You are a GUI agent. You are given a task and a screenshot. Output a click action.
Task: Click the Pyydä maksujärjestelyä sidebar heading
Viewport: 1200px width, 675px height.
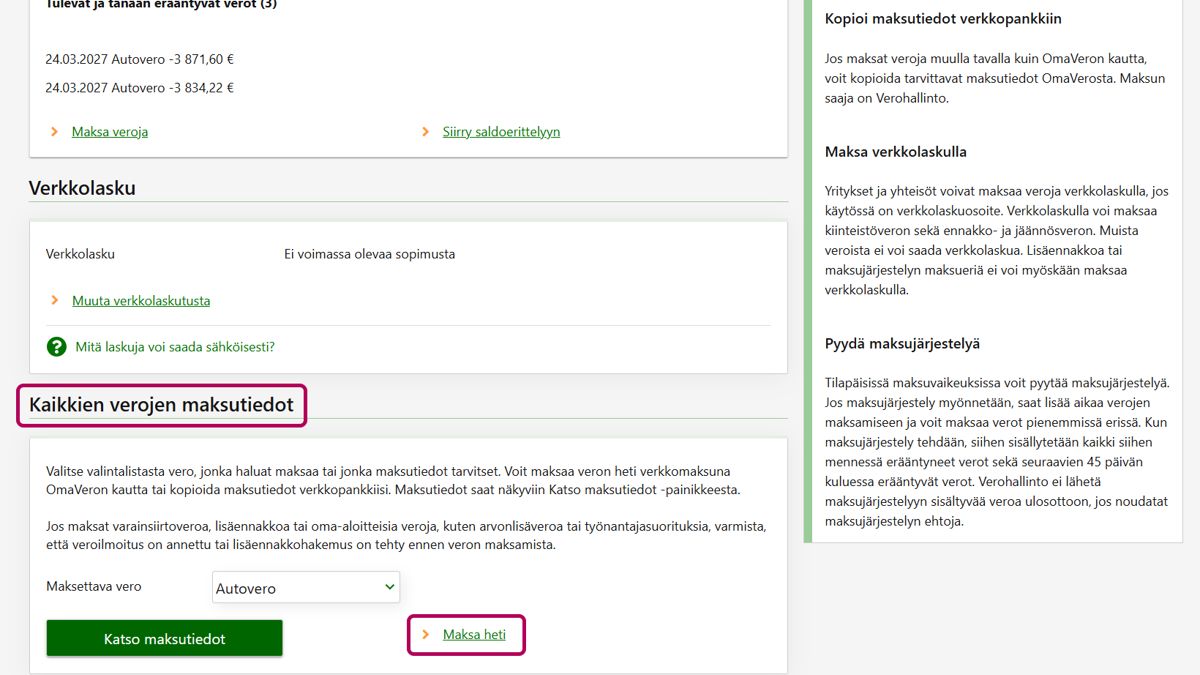pyautogui.click(x=902, y=344)
